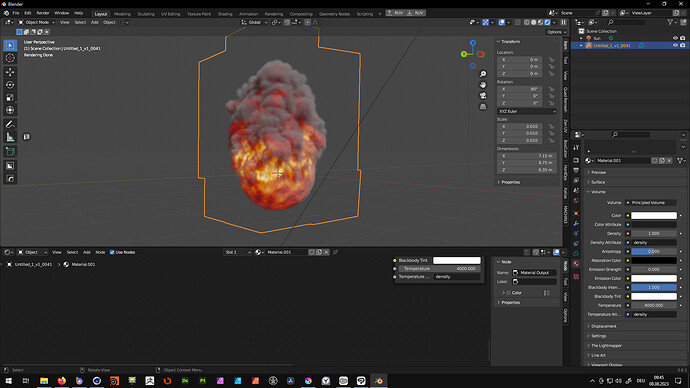Image resolution: width=690 pixels, height=388 pixels.
Task: Click the viewport zoom magnifier icon
Action: [483, 74]
